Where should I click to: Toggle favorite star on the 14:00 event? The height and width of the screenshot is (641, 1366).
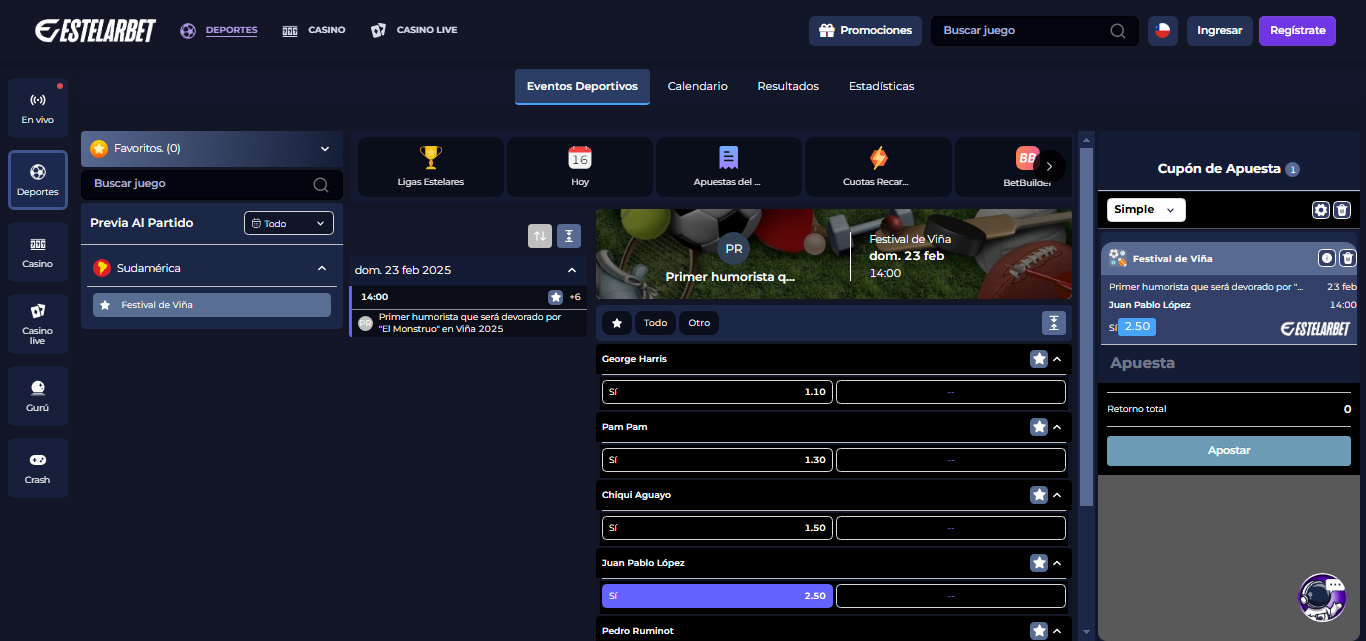point(555,297)
